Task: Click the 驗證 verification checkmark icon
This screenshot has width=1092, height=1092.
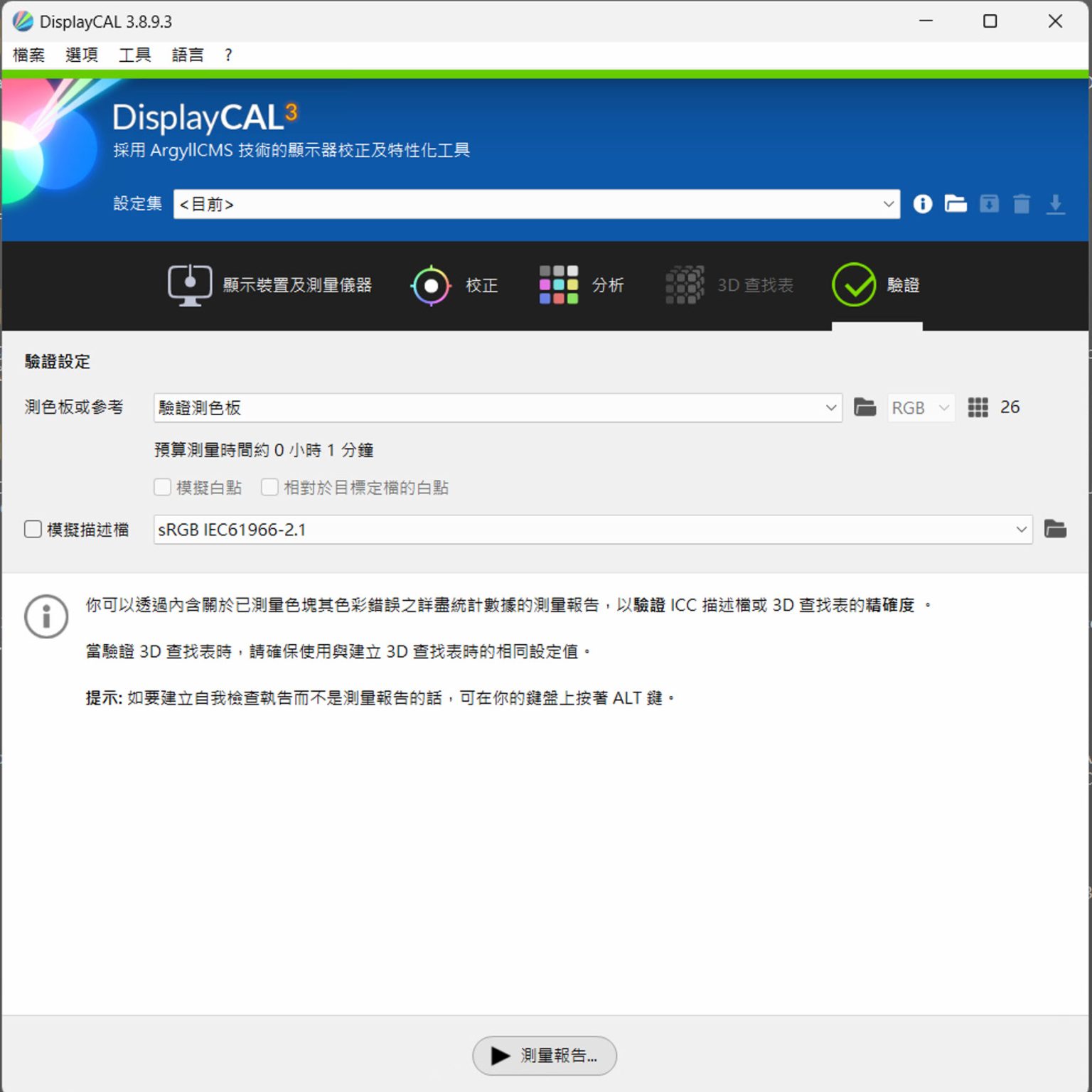Action: click(854, 284)
